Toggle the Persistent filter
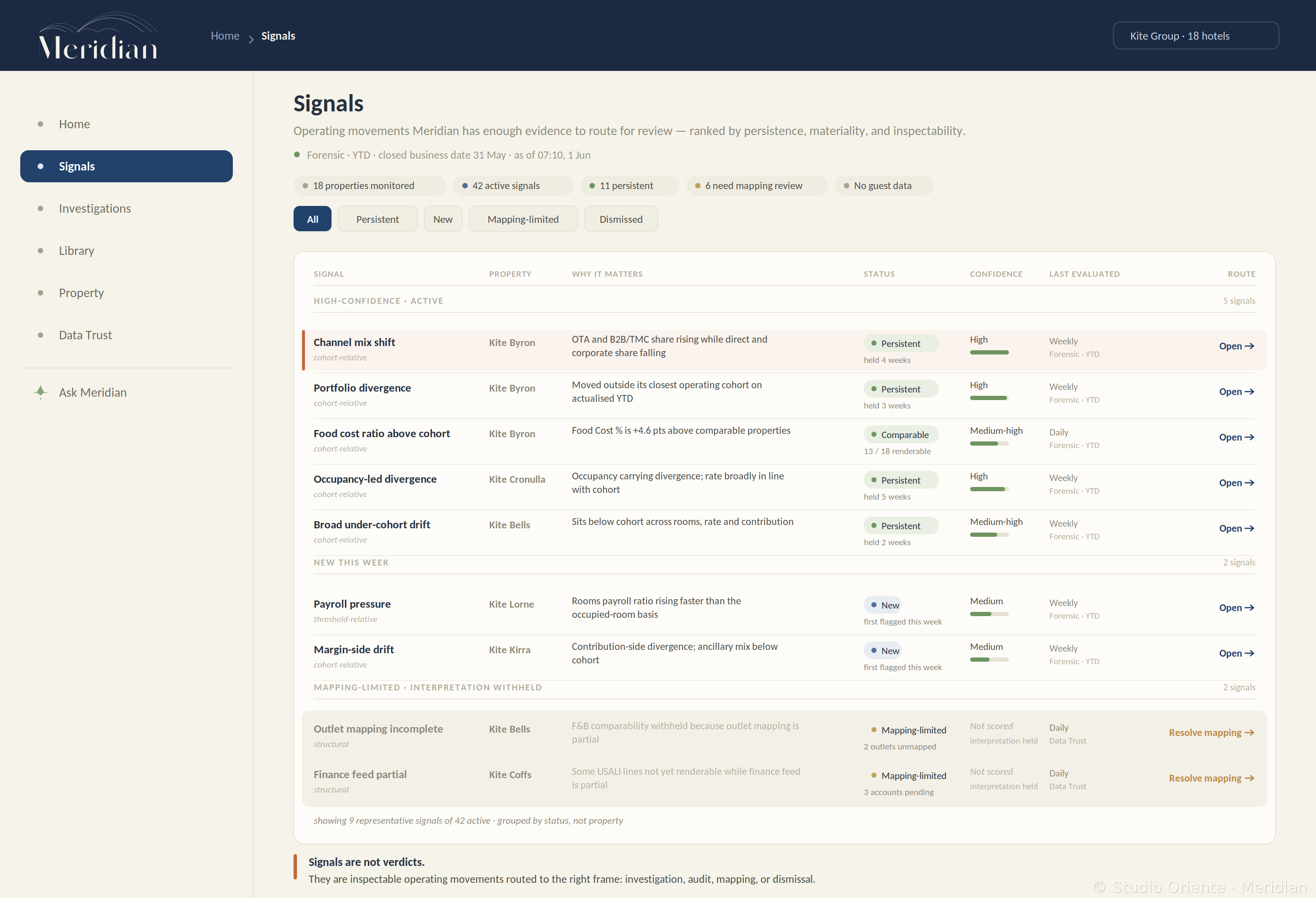Screen dimensions: 1316x898 tap(377, 219)
